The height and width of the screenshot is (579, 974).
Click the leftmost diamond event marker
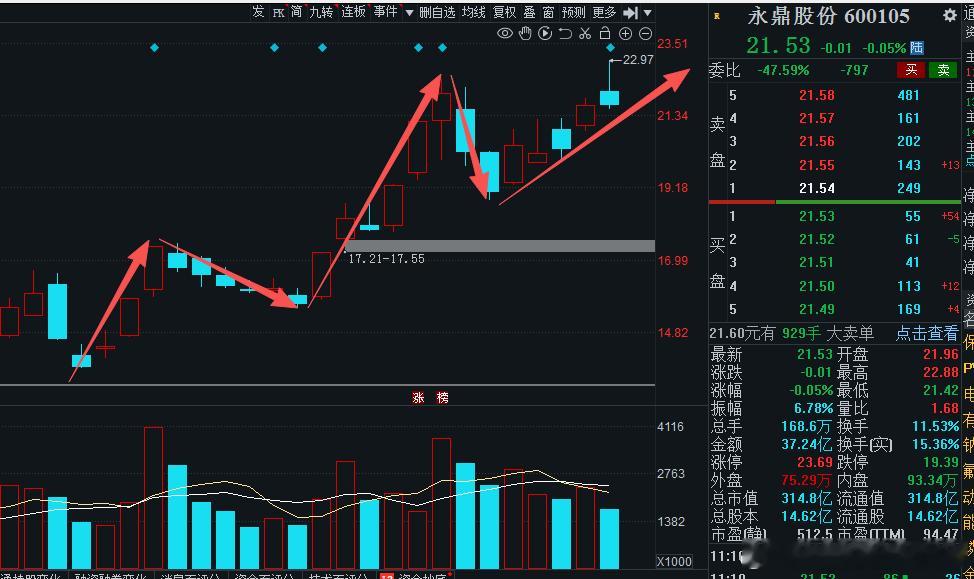click(x=154, y=47)
